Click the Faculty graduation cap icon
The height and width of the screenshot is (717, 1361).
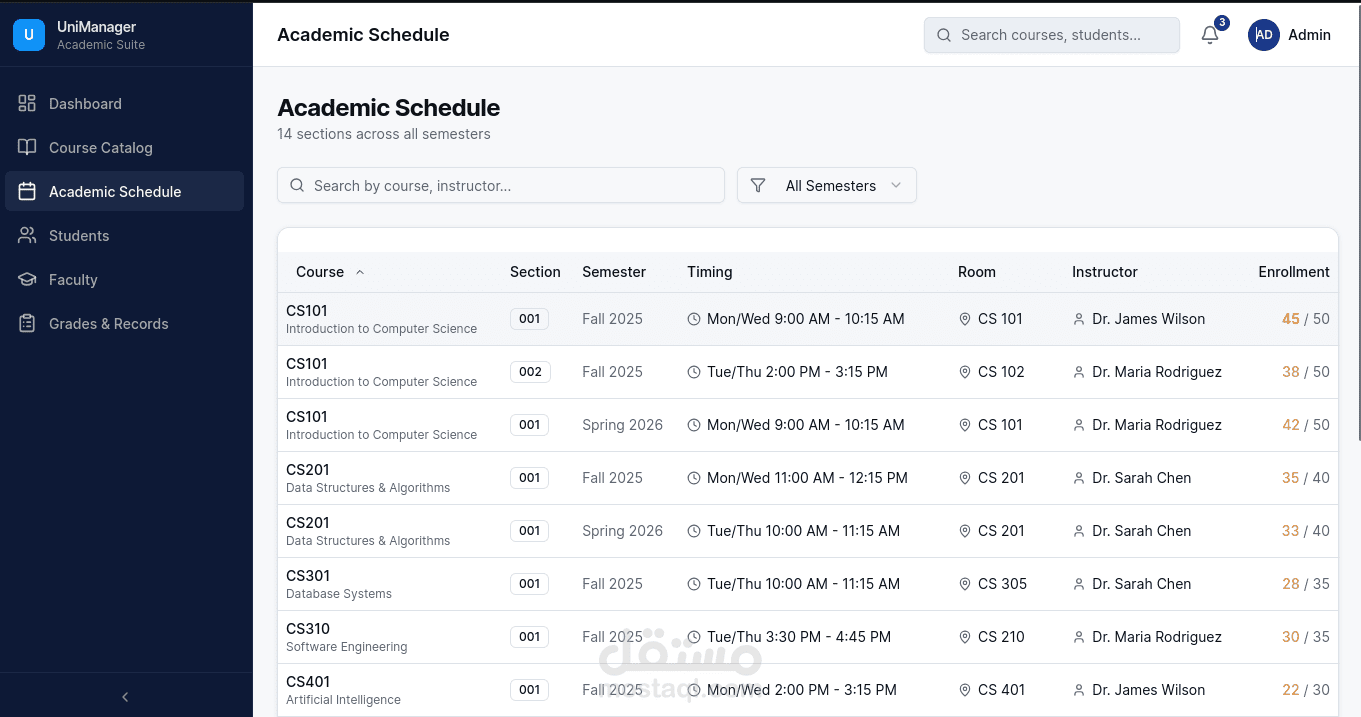tap(27, 280)
